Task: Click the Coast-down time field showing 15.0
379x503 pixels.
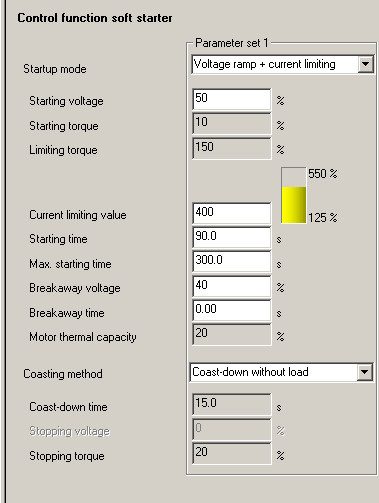Action: [x=231, y=404]
